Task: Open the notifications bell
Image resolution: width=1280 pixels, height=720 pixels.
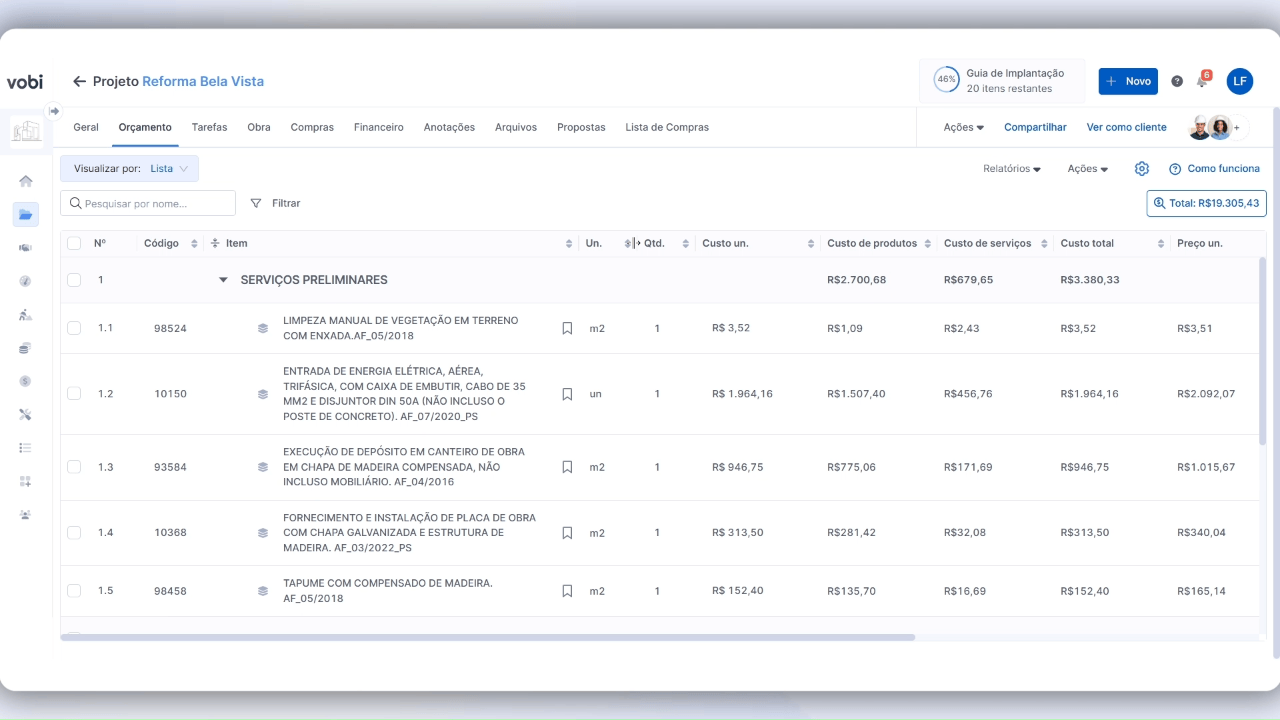Action: click(x=1202, y=81)
